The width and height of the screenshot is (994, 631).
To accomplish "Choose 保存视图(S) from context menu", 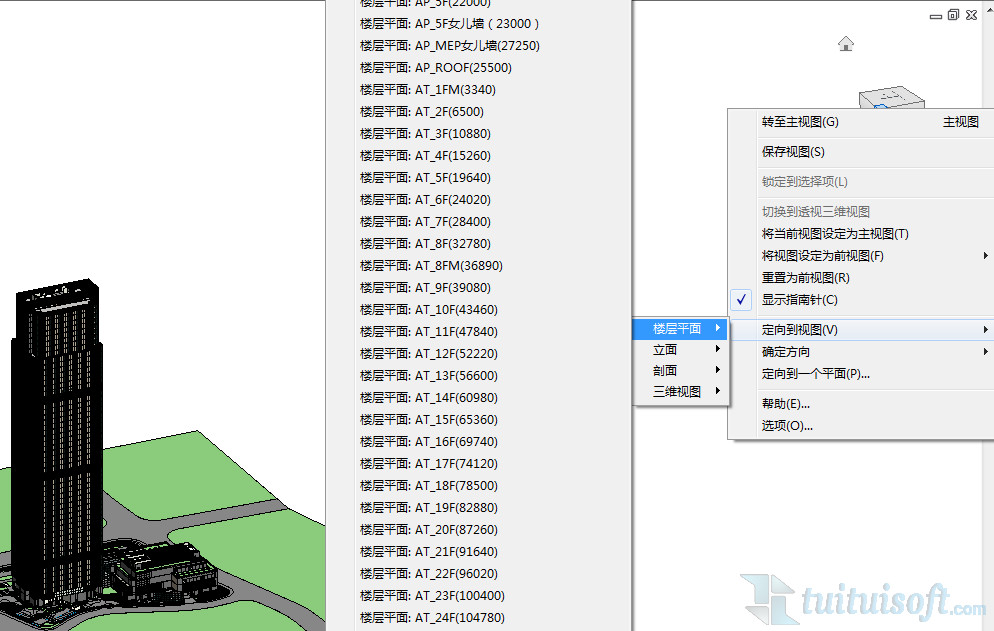I will pos(793,152).
